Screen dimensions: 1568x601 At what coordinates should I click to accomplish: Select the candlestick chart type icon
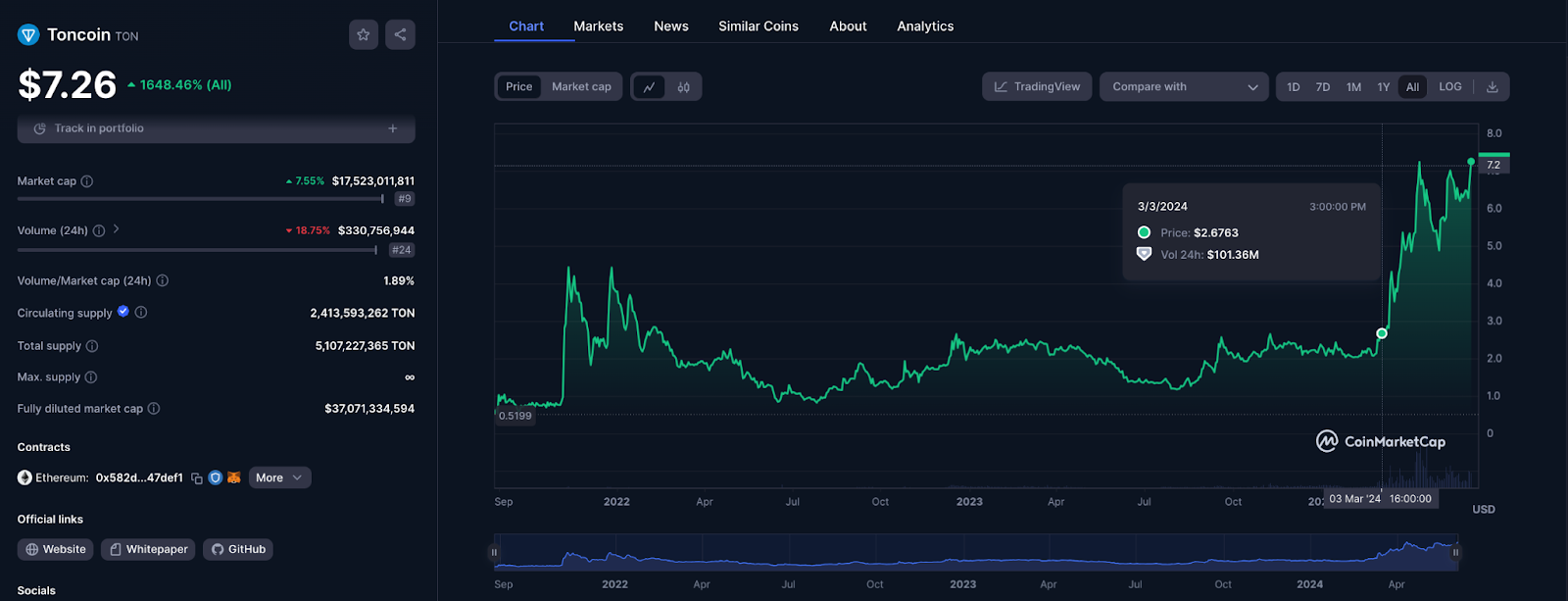[683, 87]
